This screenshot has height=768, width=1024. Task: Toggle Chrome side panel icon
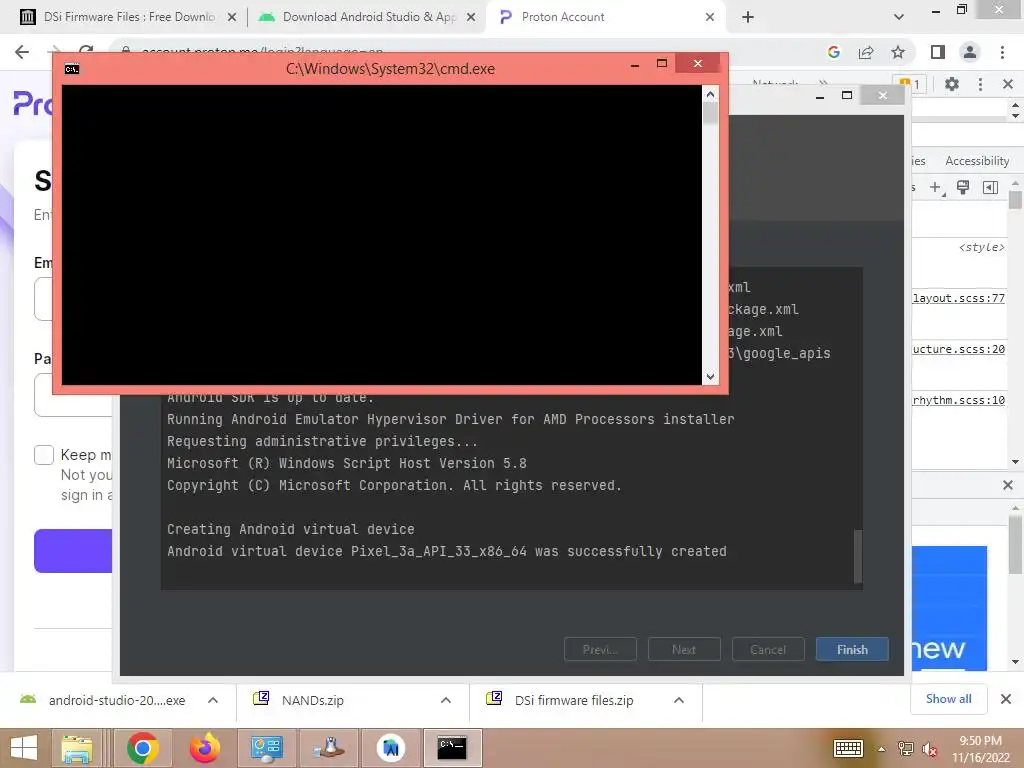coord(938,52)
